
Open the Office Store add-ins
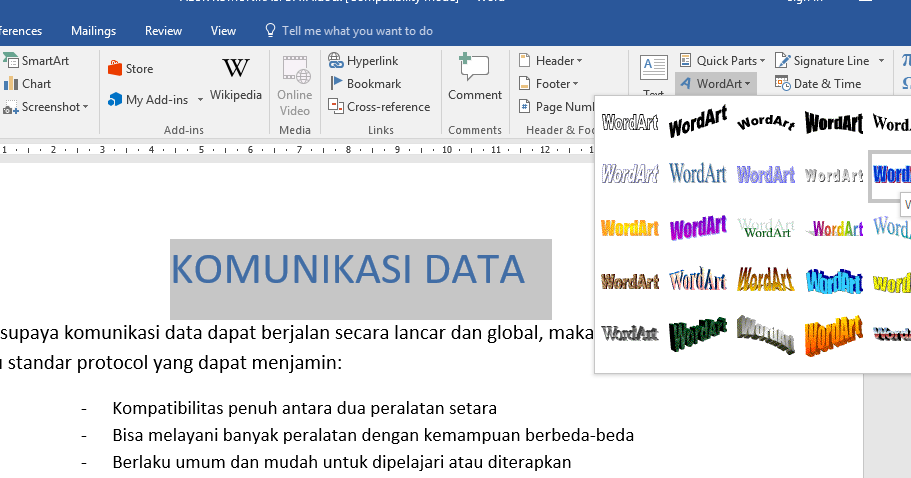point(131,69)
